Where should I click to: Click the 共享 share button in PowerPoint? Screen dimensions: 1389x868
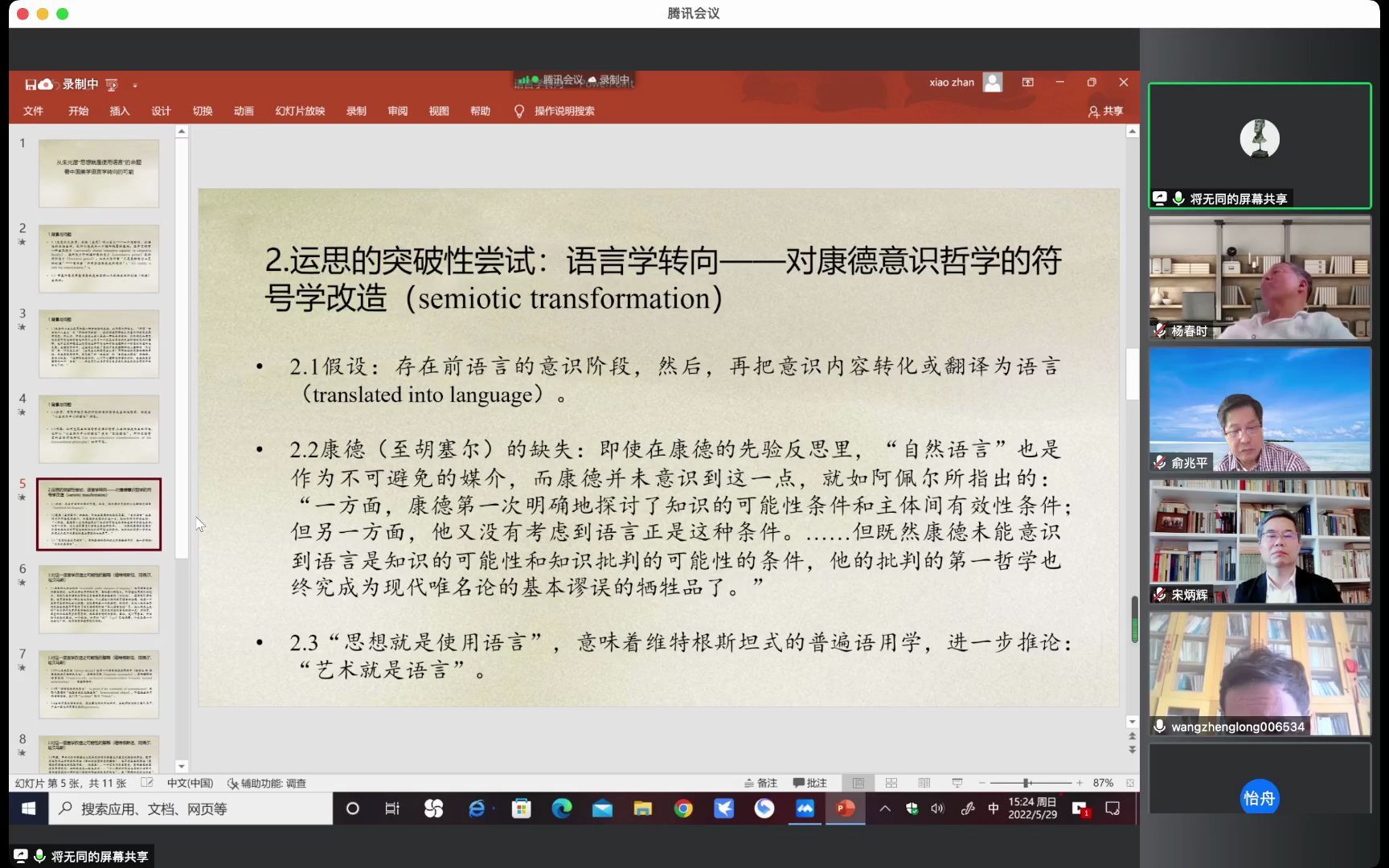[x=1106, y=111]
